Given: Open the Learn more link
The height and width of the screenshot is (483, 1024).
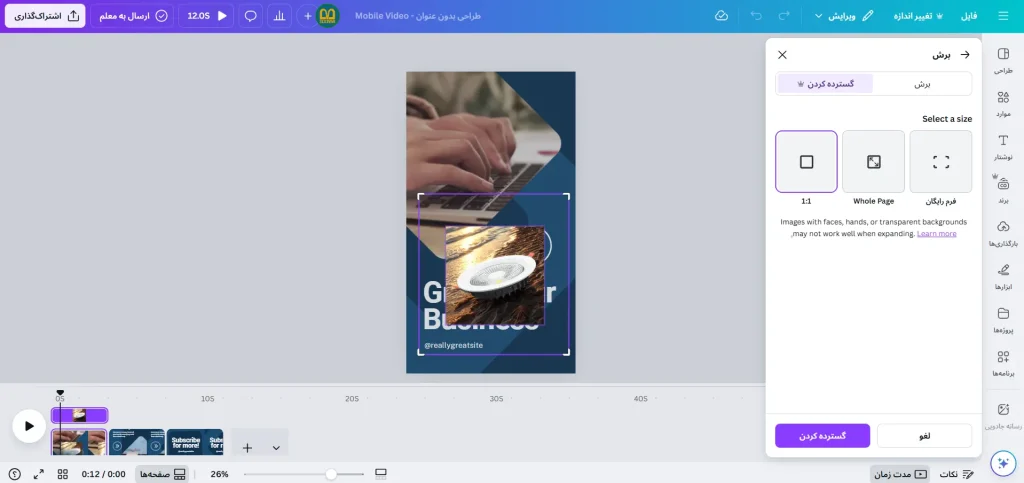Looking at the screenshot, I should pyautogui.click(x=936, y=234).
